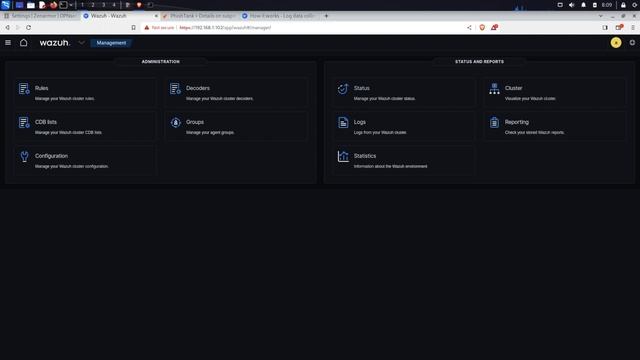Open the browser main menu
The image size is (640, 360).
(x=633, y=28)
